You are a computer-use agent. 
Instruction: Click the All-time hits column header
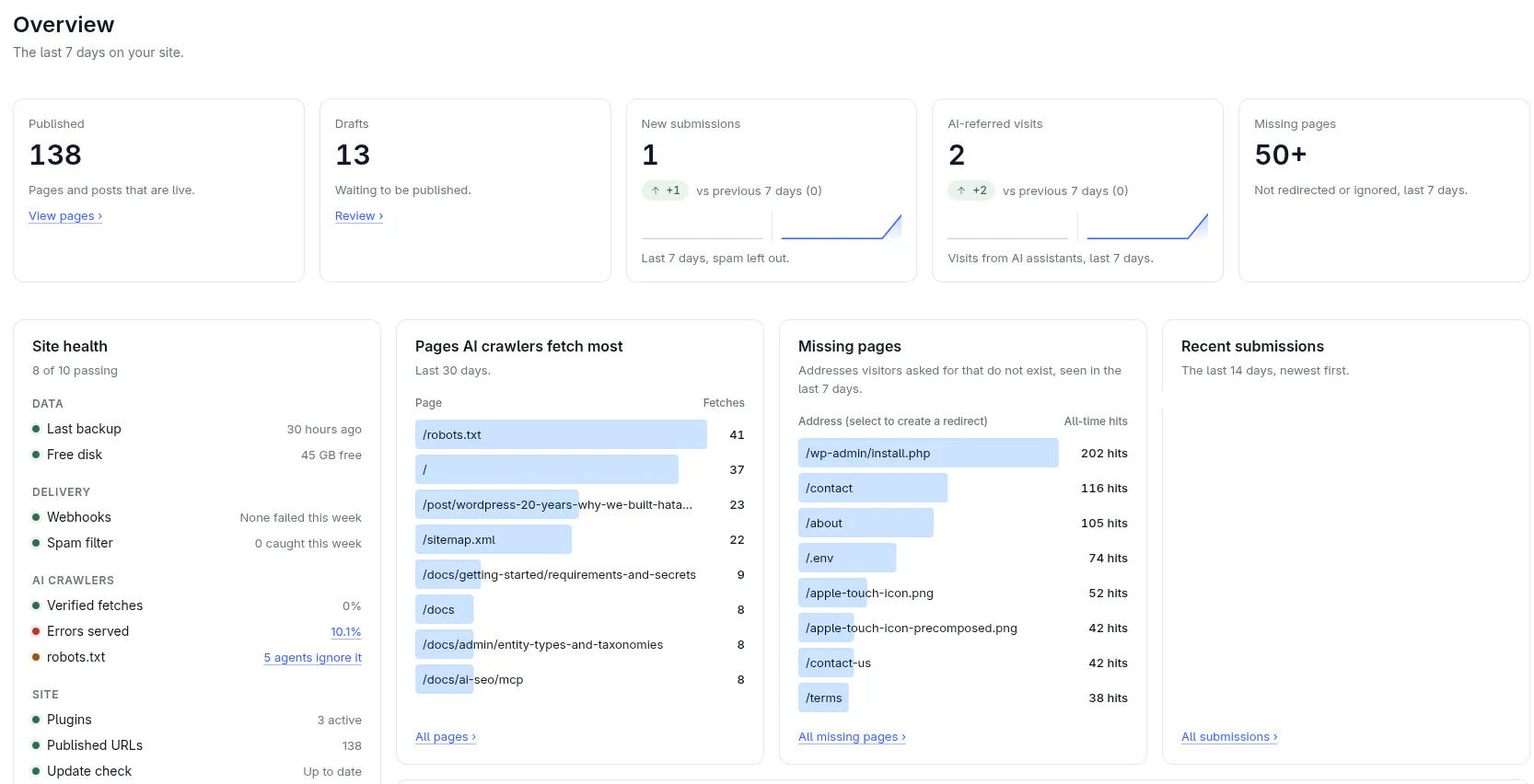(x=1096, y=421)
